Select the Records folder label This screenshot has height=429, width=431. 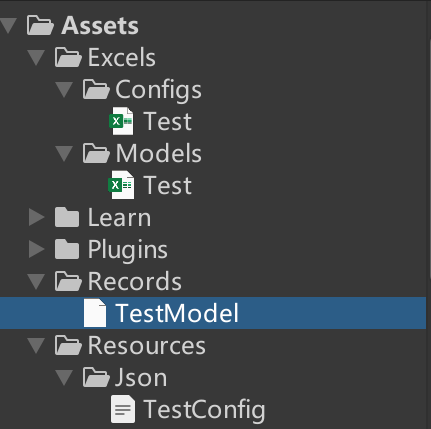pyautogui.click(x=135, y=281)
